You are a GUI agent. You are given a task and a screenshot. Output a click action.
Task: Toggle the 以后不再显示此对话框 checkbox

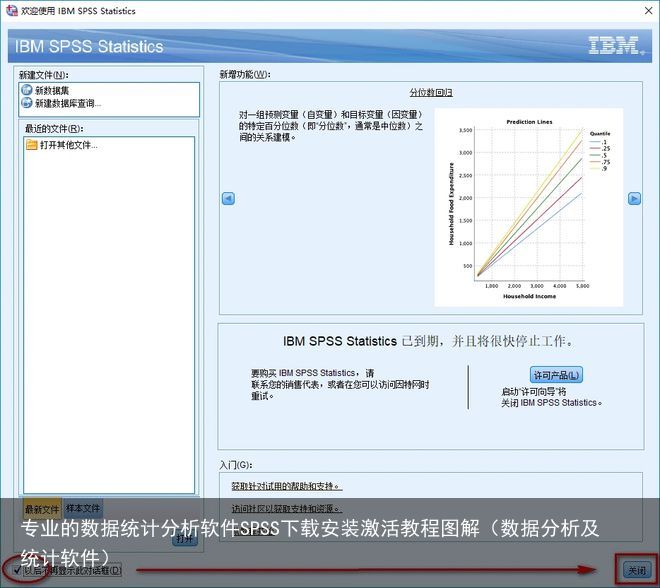click(17, 570)
